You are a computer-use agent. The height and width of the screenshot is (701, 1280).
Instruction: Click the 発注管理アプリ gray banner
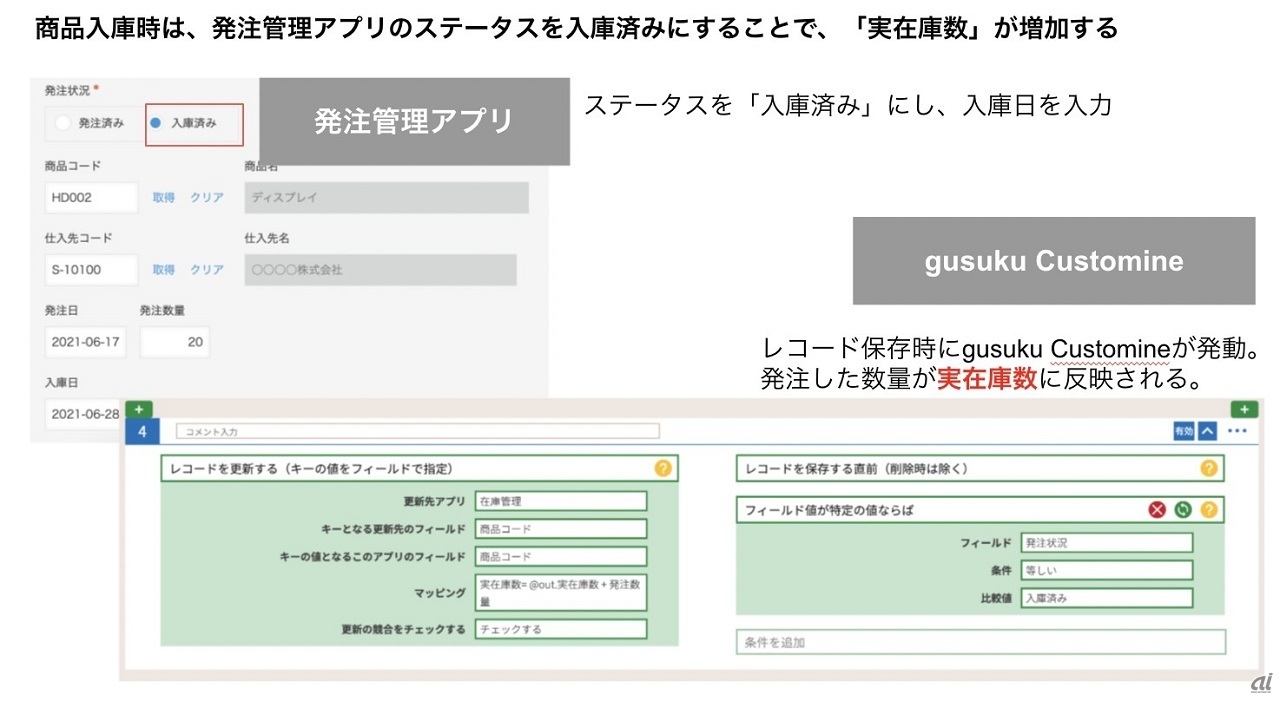tap(414, 122)
